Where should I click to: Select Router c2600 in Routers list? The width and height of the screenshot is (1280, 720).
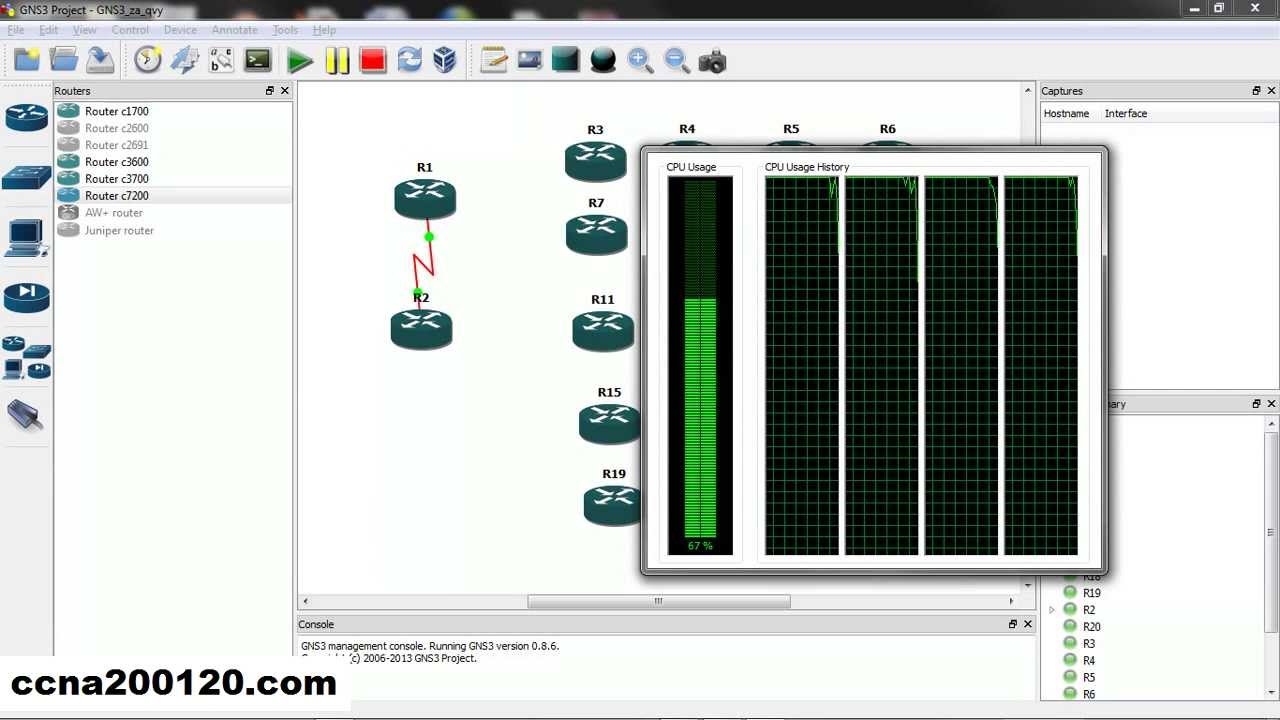pyautogui.click(x=172, y=128)
